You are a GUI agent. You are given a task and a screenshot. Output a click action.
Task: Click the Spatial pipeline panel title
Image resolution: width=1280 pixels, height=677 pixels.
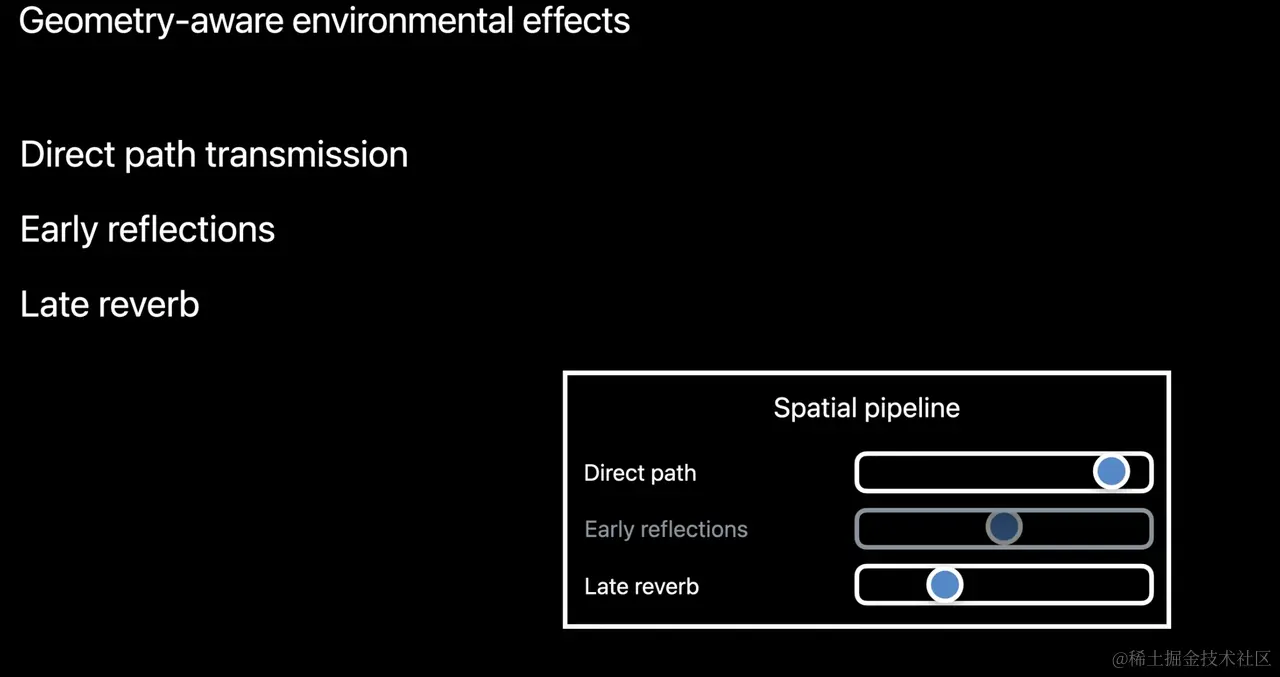(867, 408)
